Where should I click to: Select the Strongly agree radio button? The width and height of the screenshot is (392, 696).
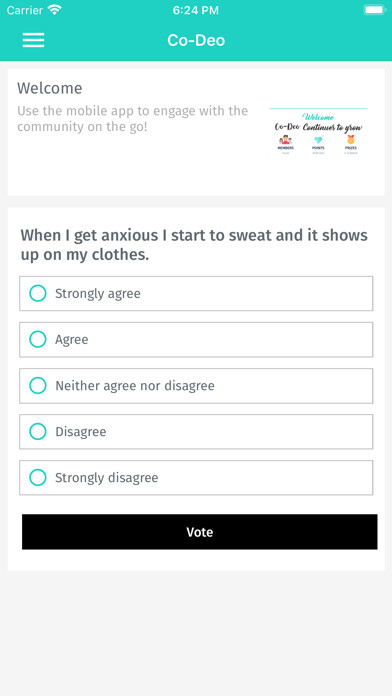38,293
